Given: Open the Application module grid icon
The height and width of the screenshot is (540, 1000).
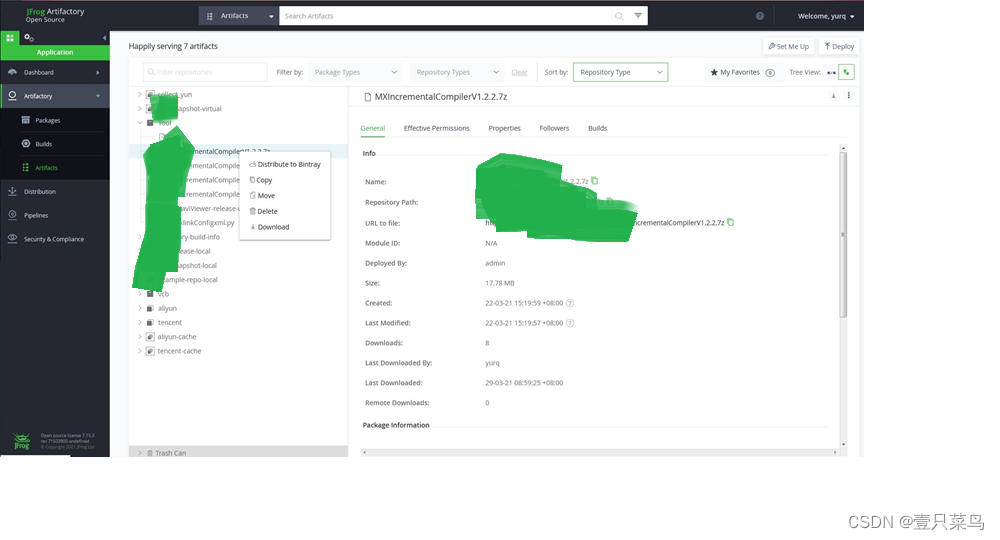Looking at the screenshot, I should (10, 38).
